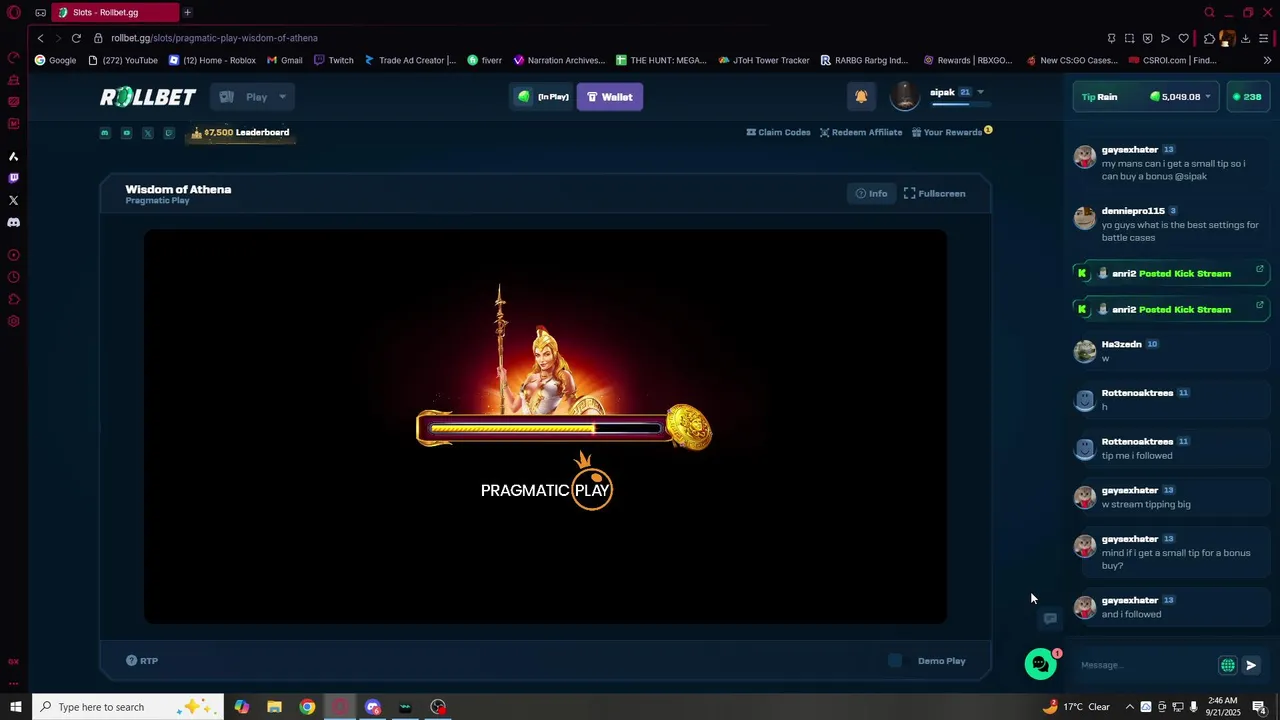Open the Rollbet YouTube icon link

pos(126,132)
